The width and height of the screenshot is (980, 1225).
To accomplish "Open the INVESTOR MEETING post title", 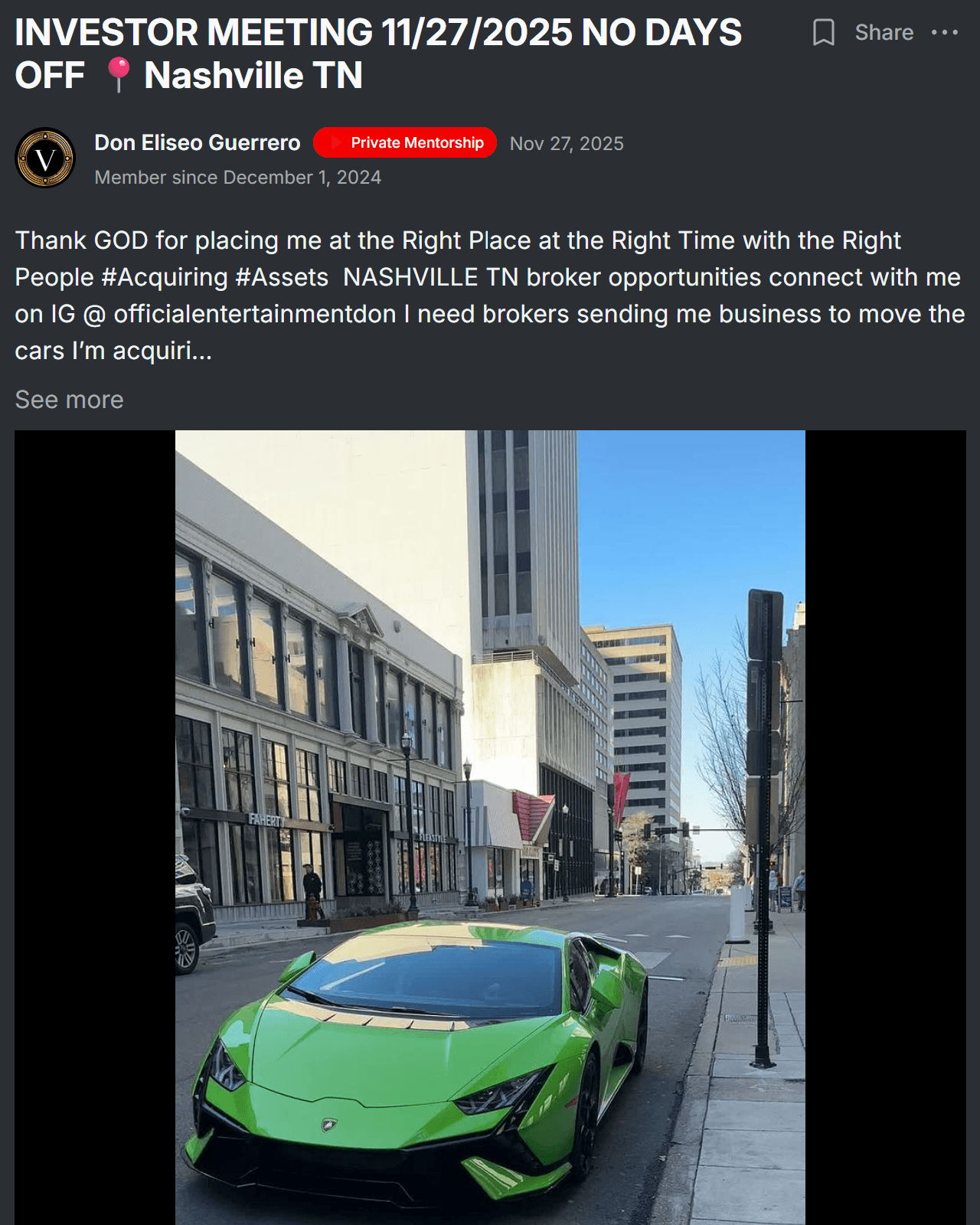I will point(378,54).
